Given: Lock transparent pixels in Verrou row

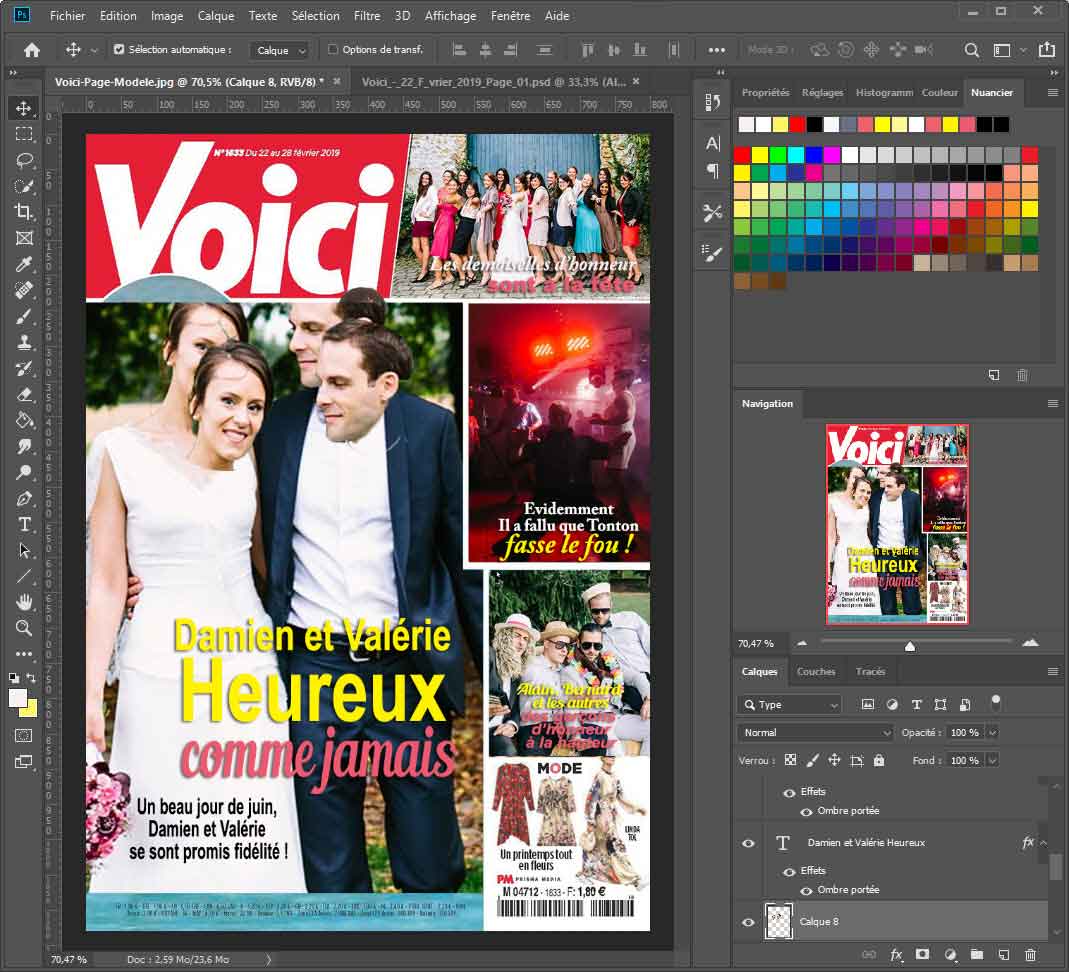Looking at the screenshot, I should click(790, 760).
